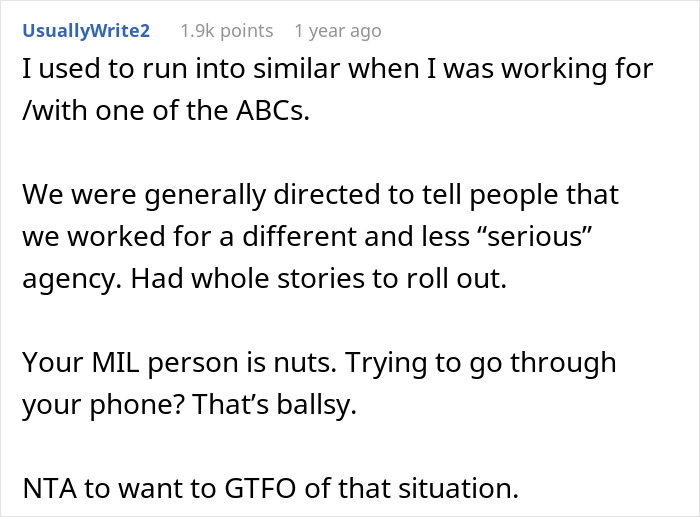
Task: Click the phrase 'of that situation.'
Action: click(x=412, y=488)
